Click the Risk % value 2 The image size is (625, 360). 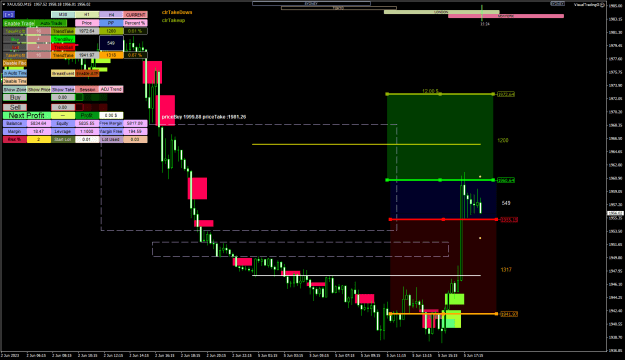pyautogui.click(x=39, y=140)
